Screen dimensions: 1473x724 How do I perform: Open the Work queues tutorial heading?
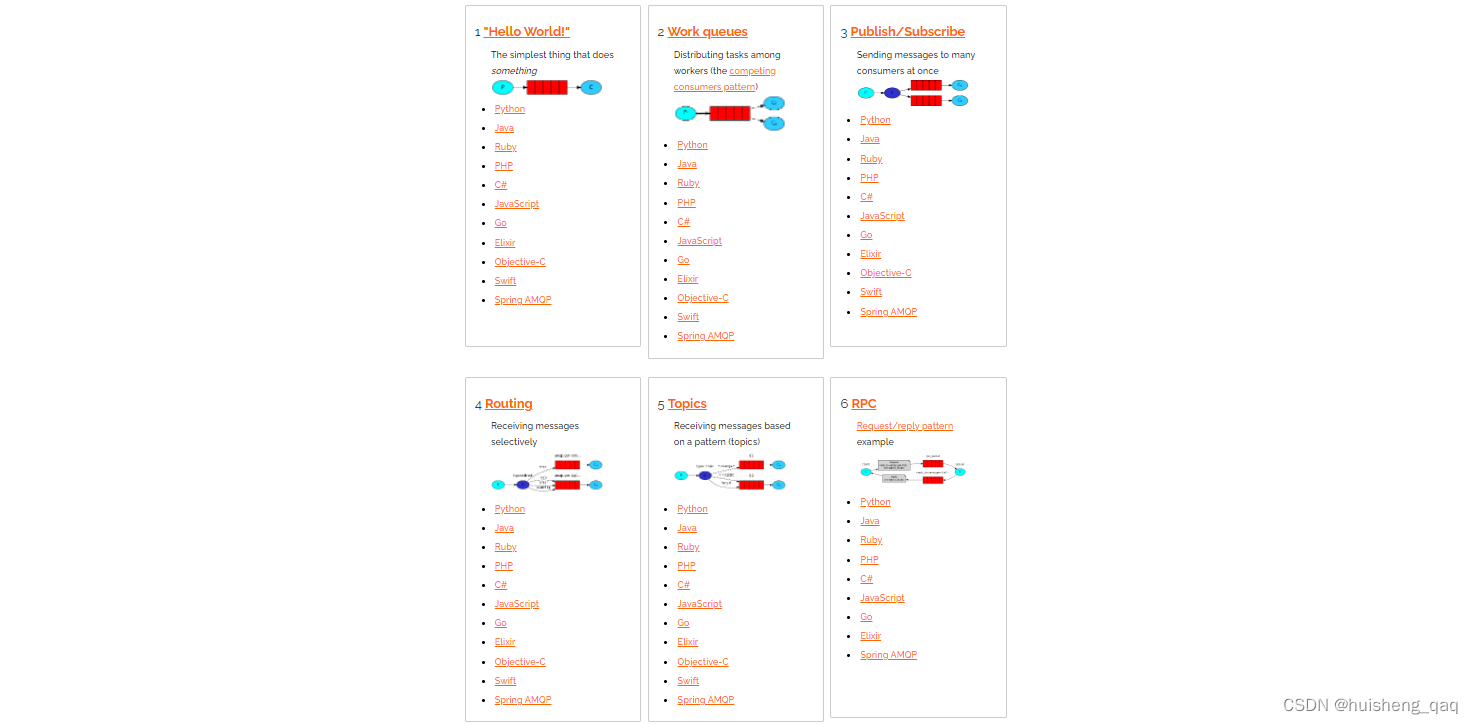click(x=707, y=32)
